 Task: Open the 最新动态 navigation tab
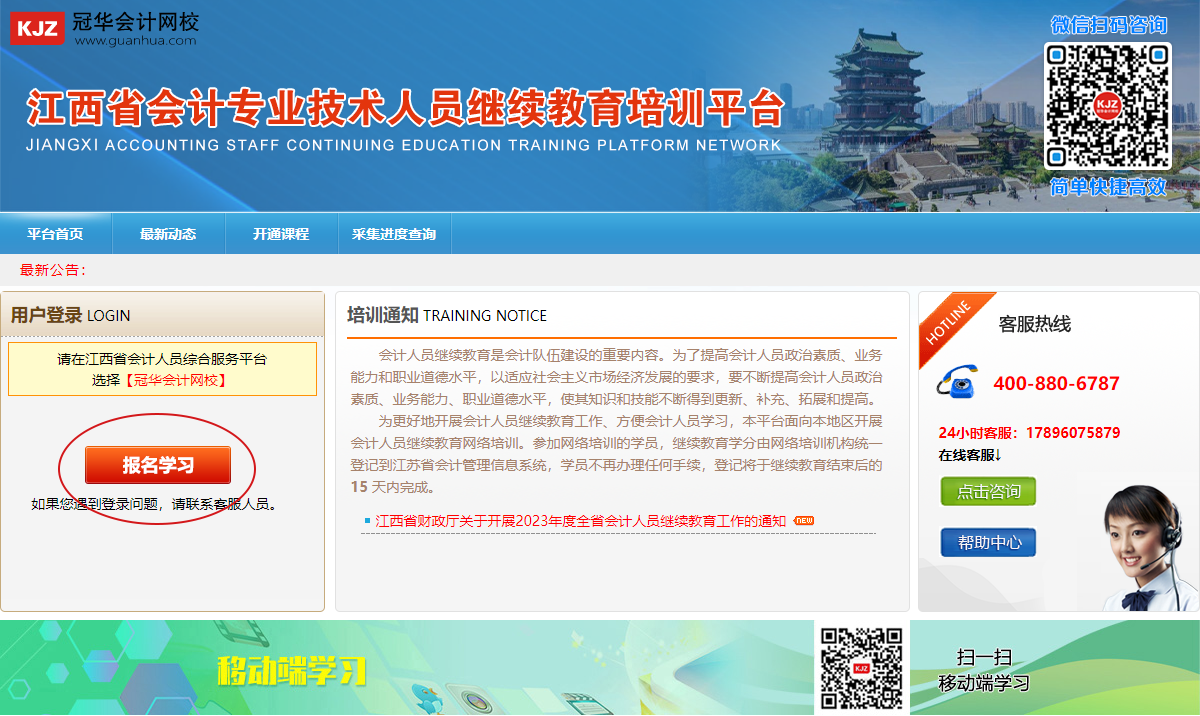tap(168, 234)
